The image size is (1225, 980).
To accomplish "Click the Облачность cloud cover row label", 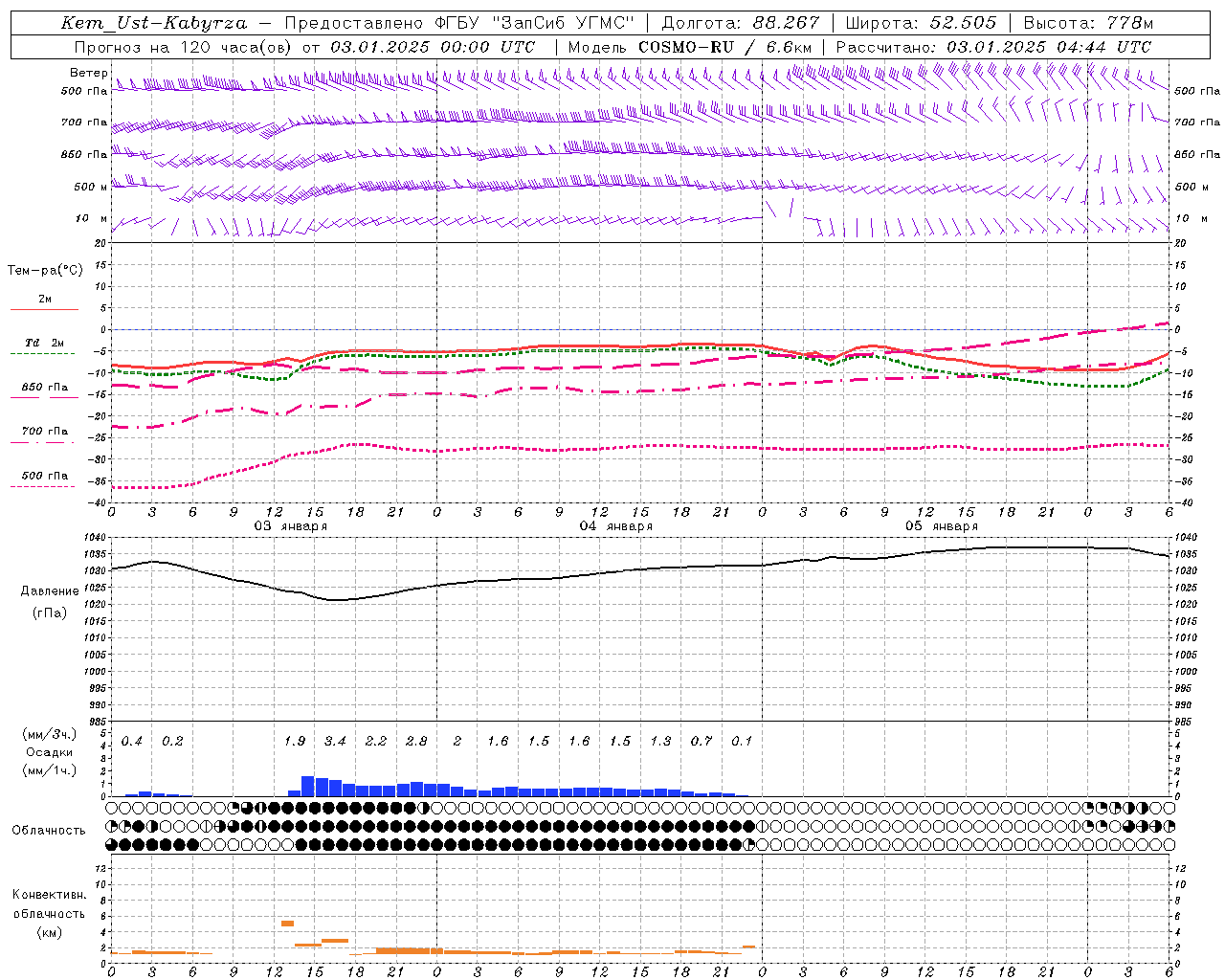I will click(x=49, y=831).
